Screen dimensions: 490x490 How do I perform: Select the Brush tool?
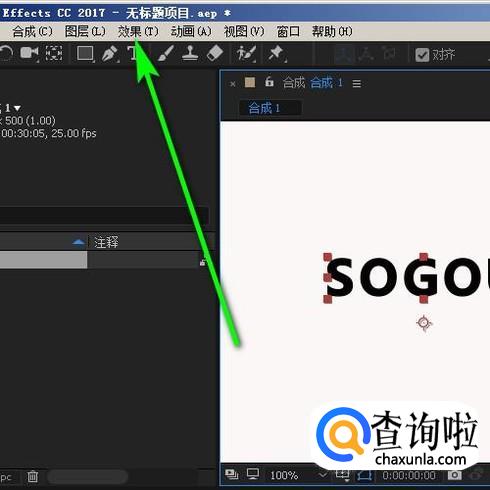(x=166, y=53)
